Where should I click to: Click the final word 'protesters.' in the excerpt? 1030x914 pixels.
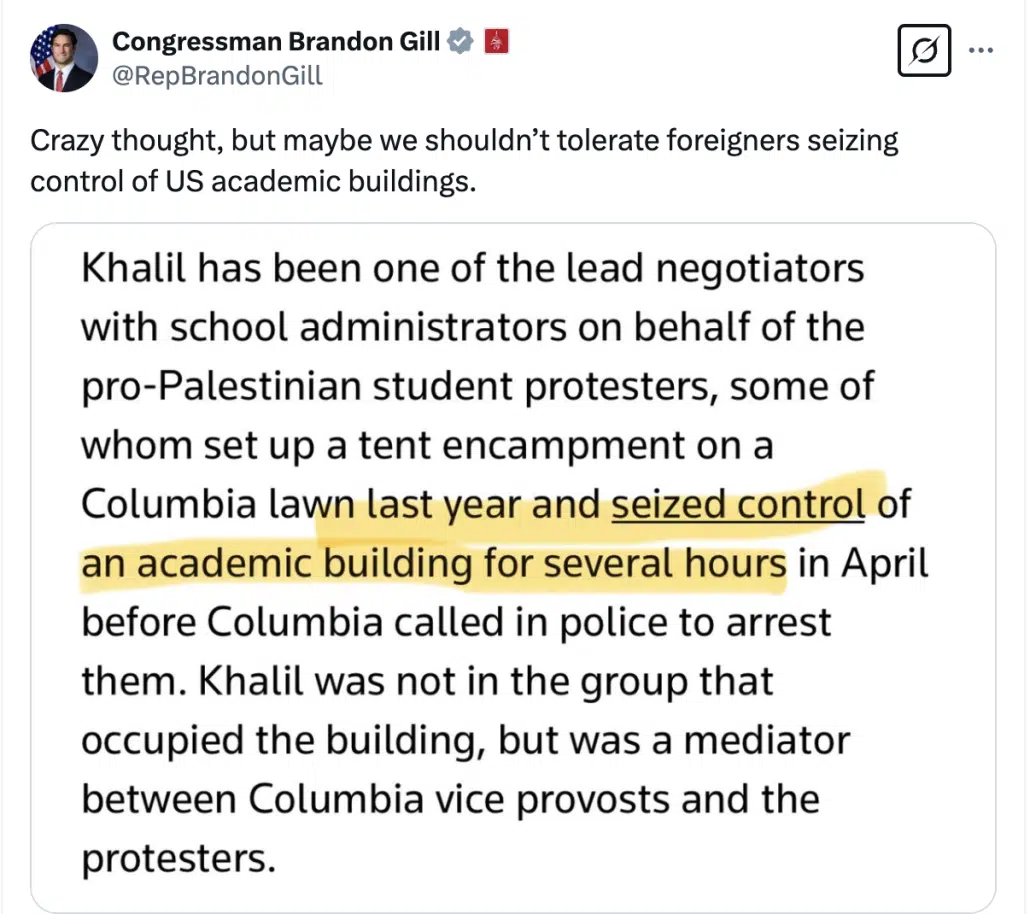point(177,858)
